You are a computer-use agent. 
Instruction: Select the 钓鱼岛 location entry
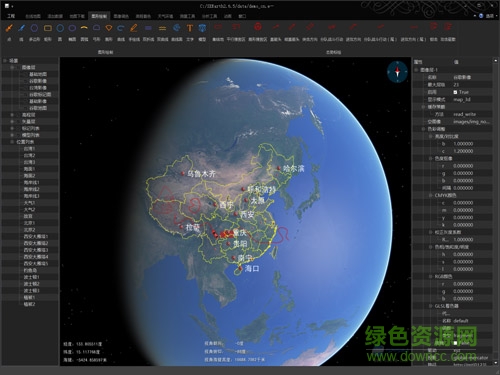[30, 270]
